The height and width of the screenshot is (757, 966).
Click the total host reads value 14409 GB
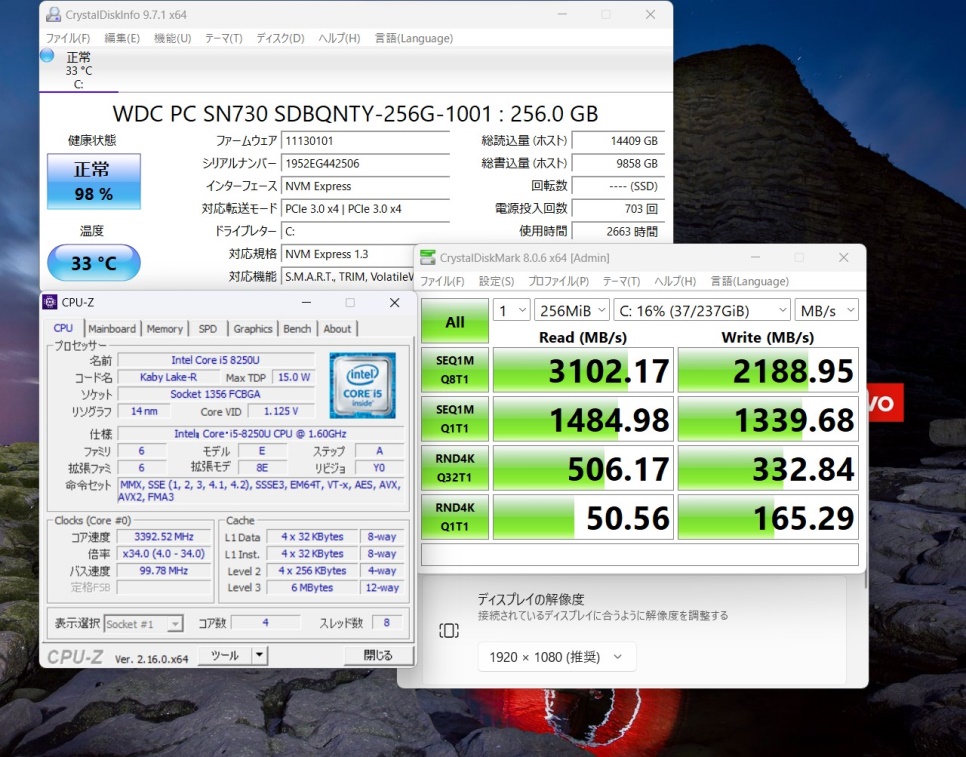pos(618,140)
